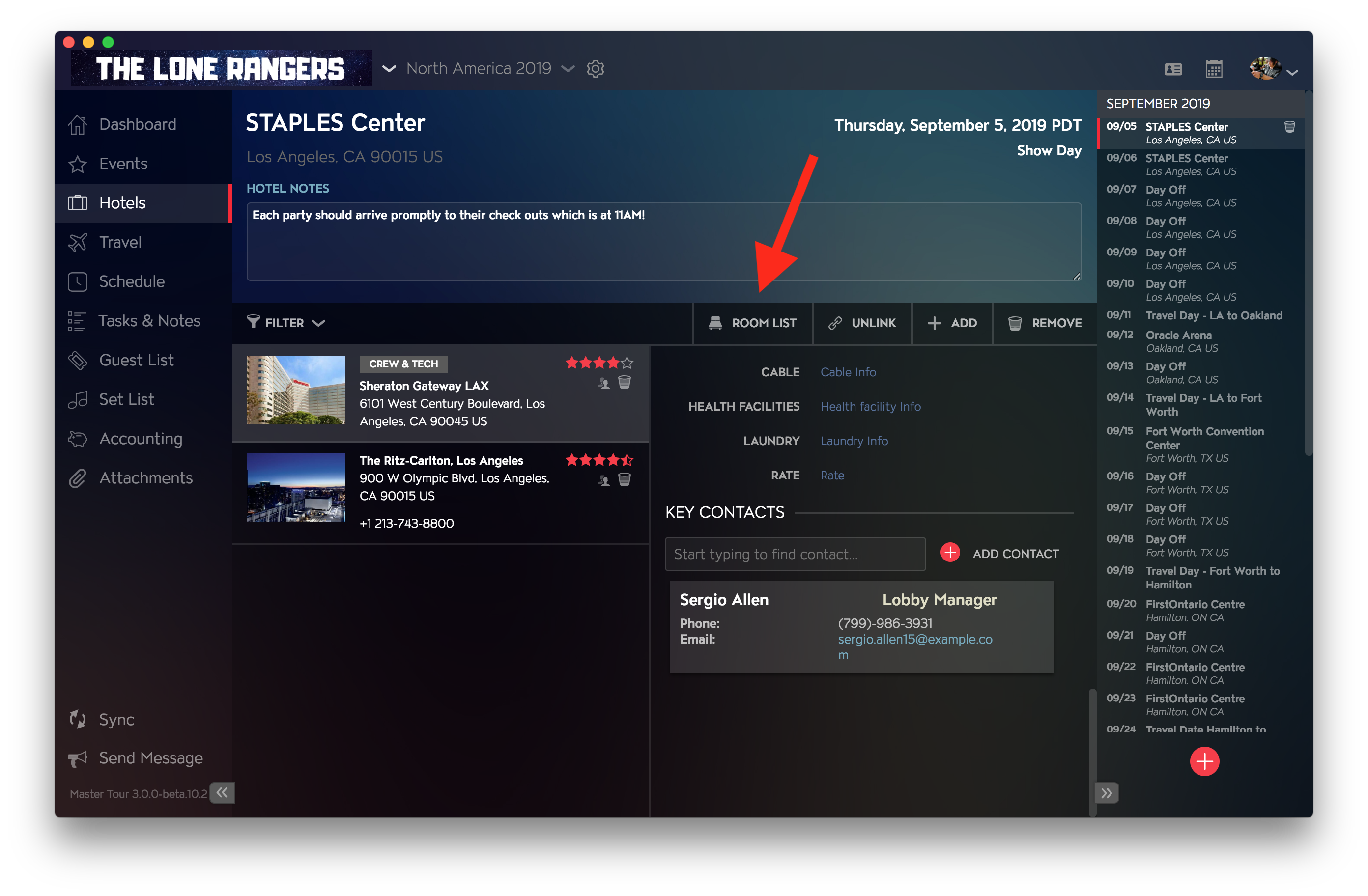The height and width of the screenshot is (896, 1368).
Task: Click Ritz-Carlton phone +1 213-743-8800
Action: (406, 523)
